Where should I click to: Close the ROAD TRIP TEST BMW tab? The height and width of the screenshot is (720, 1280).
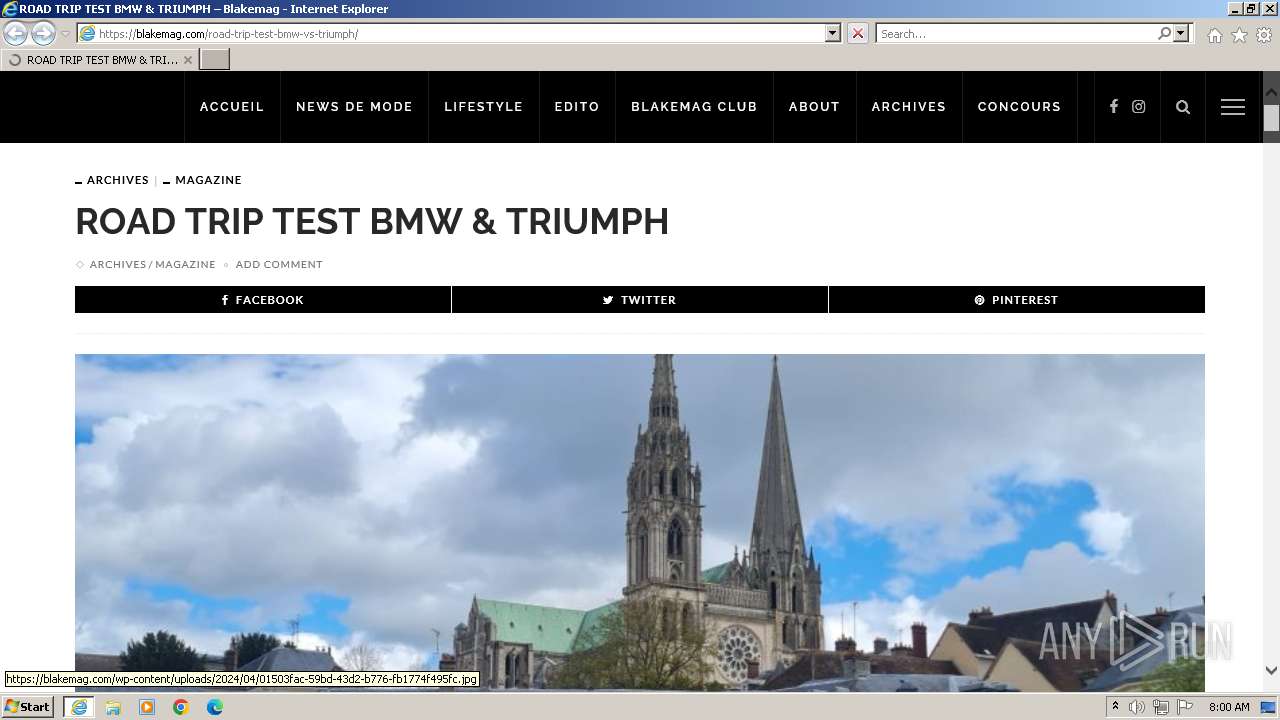click(187, 60)
